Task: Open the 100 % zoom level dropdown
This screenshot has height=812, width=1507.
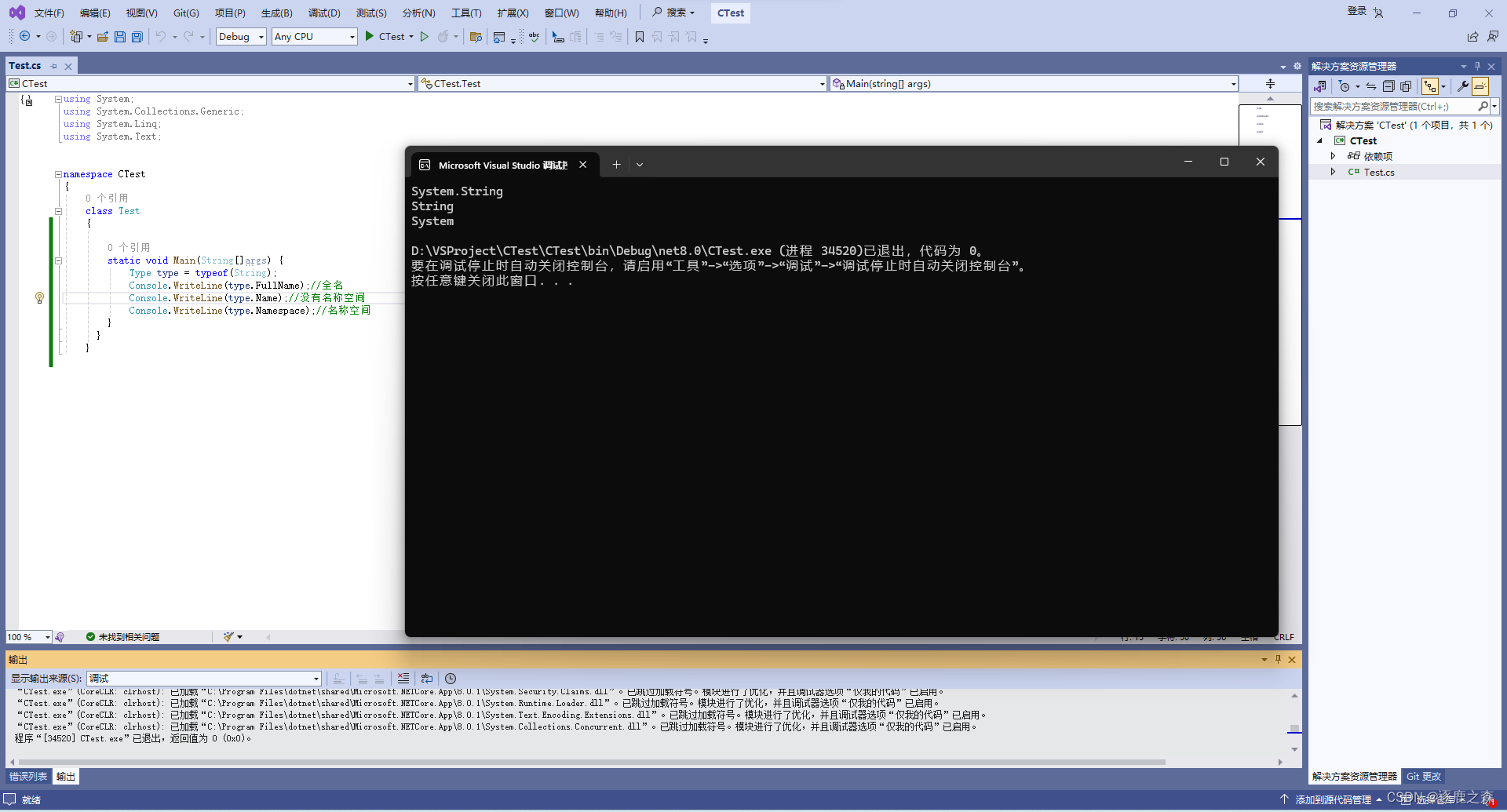Action: click(x=29, y=637)
